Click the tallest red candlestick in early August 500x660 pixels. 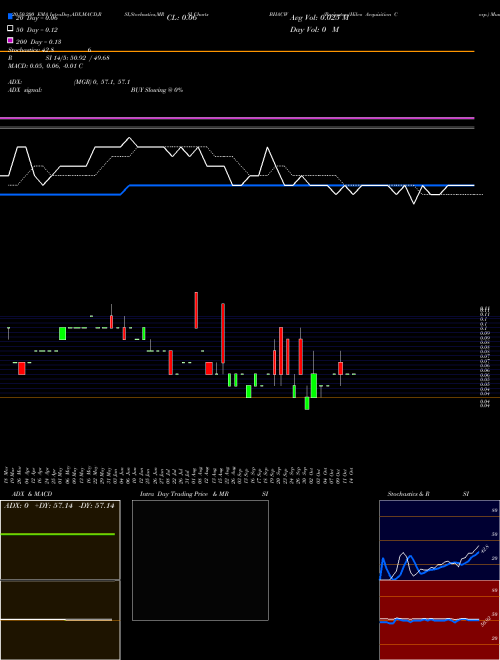196,310
